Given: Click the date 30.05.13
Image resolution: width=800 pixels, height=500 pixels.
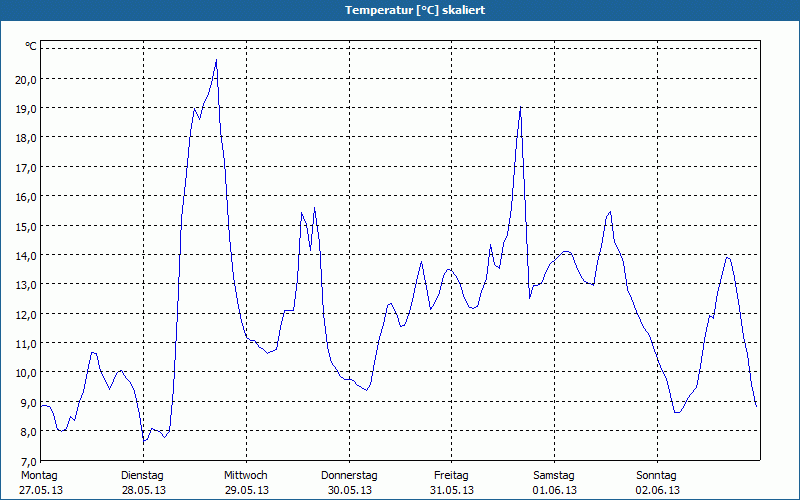Looking at the screenshot, I should tap(349, 490).
